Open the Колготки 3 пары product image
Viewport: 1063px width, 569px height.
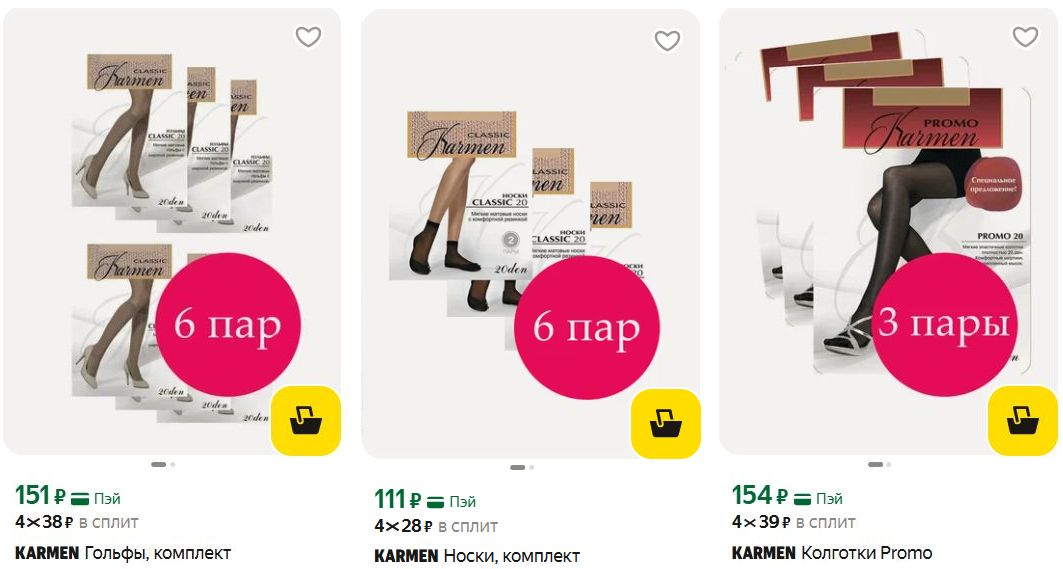point(889,232)
